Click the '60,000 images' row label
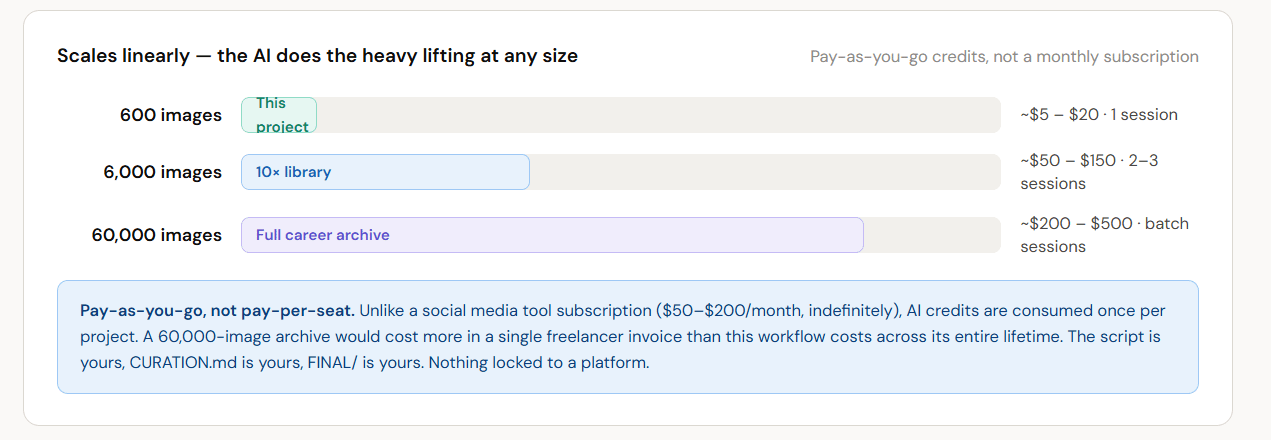This screenshot has width=1271, height=440. pyautogui.click(x=157, y=235)
